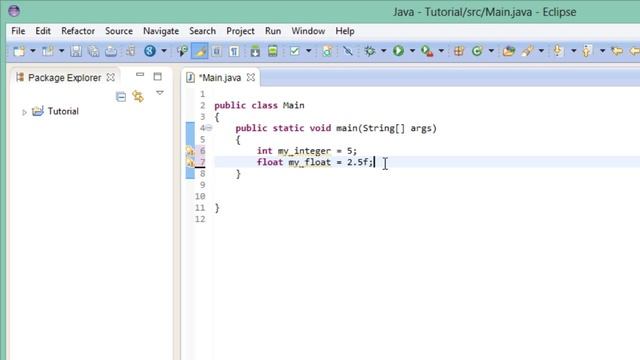Click the Print icon in toolbar
Screen dimensions: 640x360
[x=111, y=51]
